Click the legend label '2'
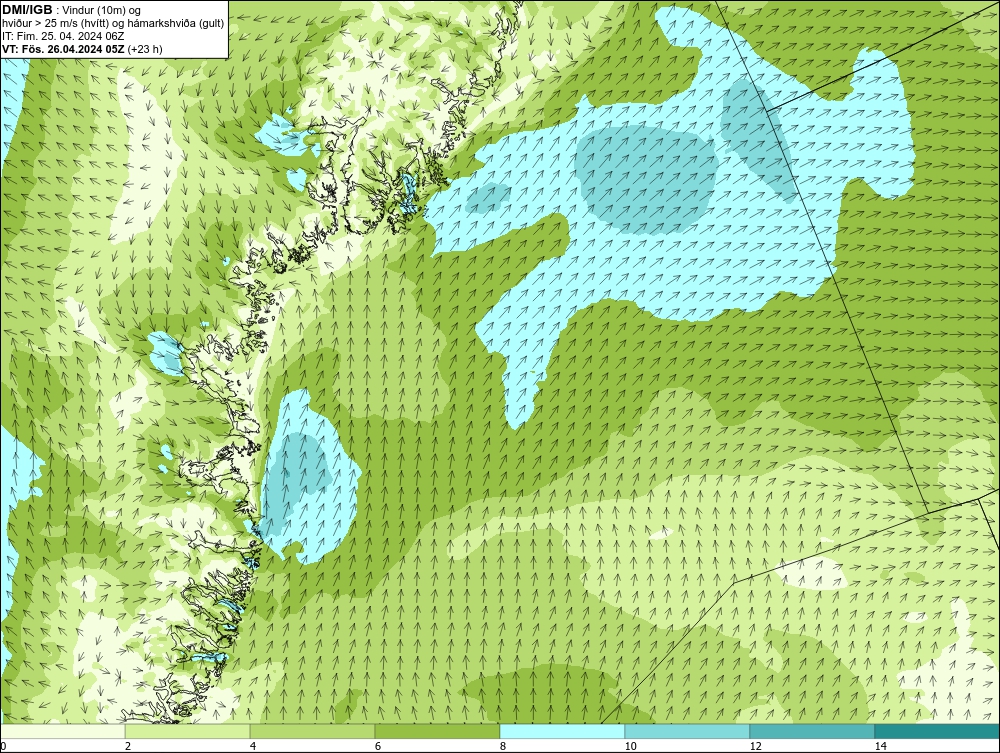The image size is (1000, 753). [x=128, y=746]
